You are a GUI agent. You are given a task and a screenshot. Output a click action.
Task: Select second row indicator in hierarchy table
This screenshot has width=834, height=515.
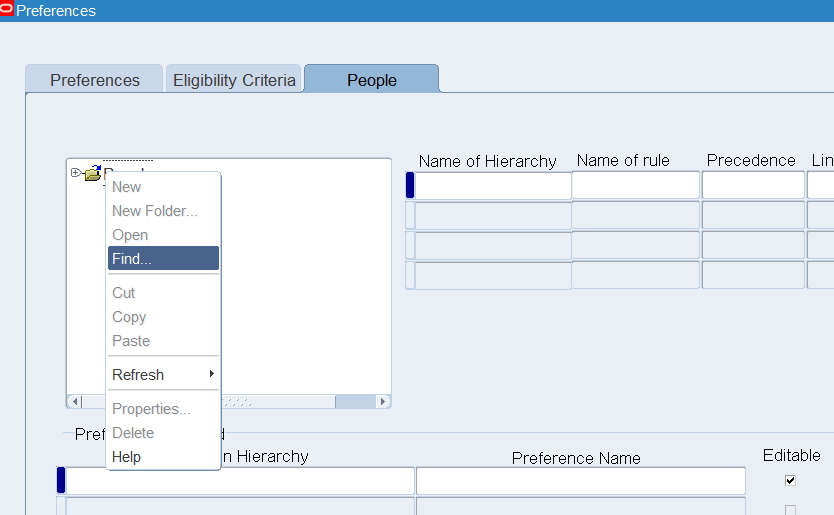point(410,215)
